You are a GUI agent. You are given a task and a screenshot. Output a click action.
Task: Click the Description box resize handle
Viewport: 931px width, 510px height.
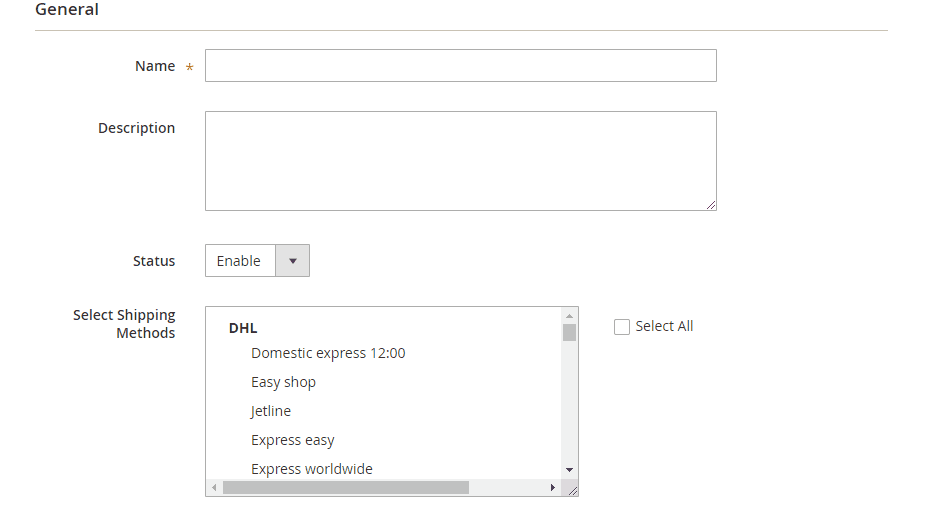710,204
